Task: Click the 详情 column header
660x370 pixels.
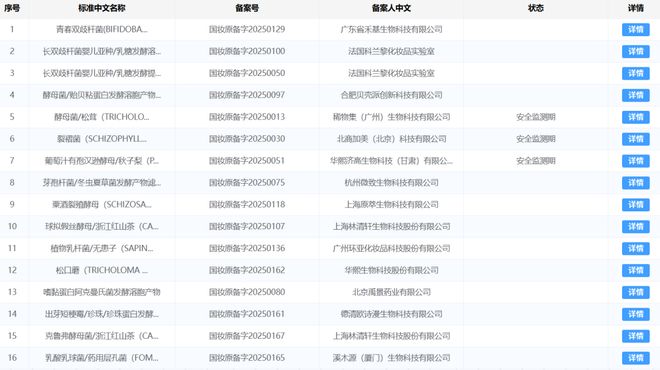Action: (636, 8)
